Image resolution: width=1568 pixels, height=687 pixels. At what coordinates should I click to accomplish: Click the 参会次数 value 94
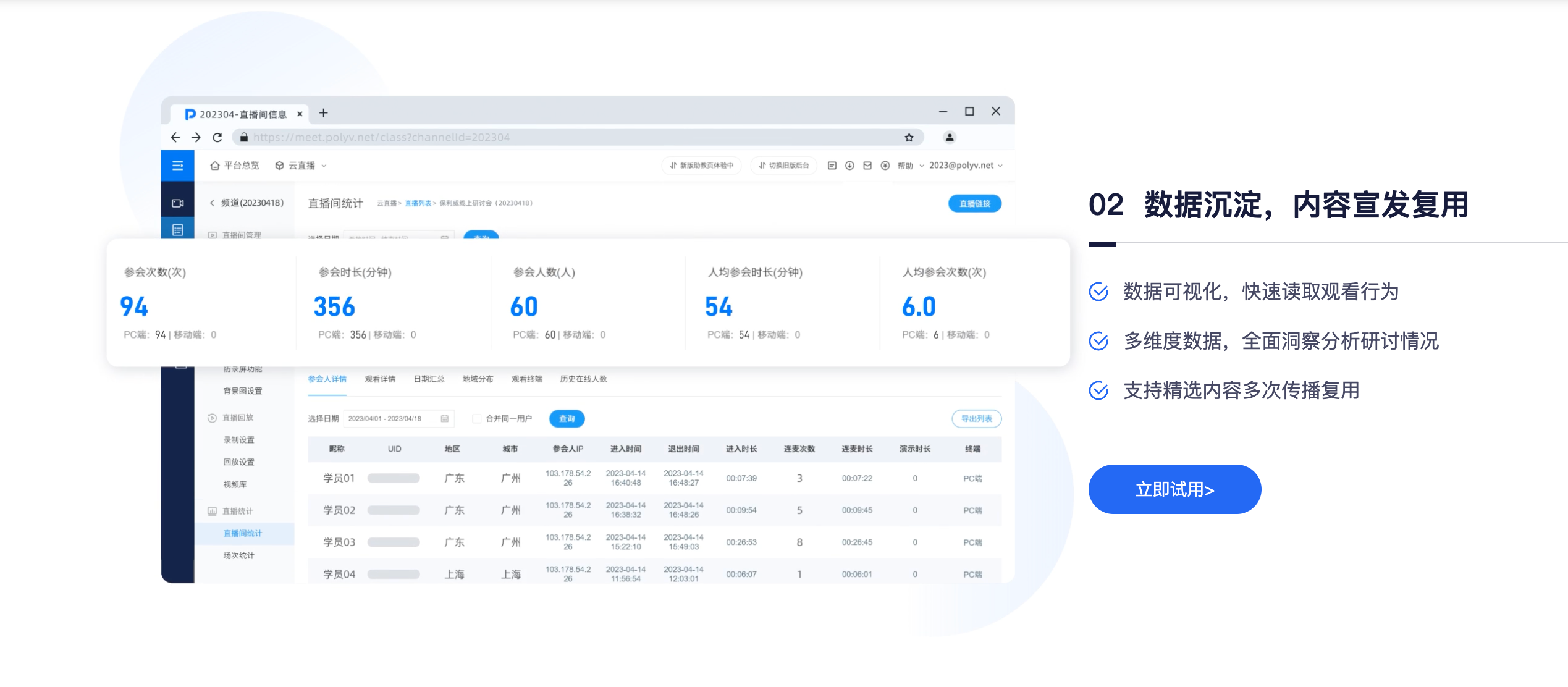(x=134, y=306)
